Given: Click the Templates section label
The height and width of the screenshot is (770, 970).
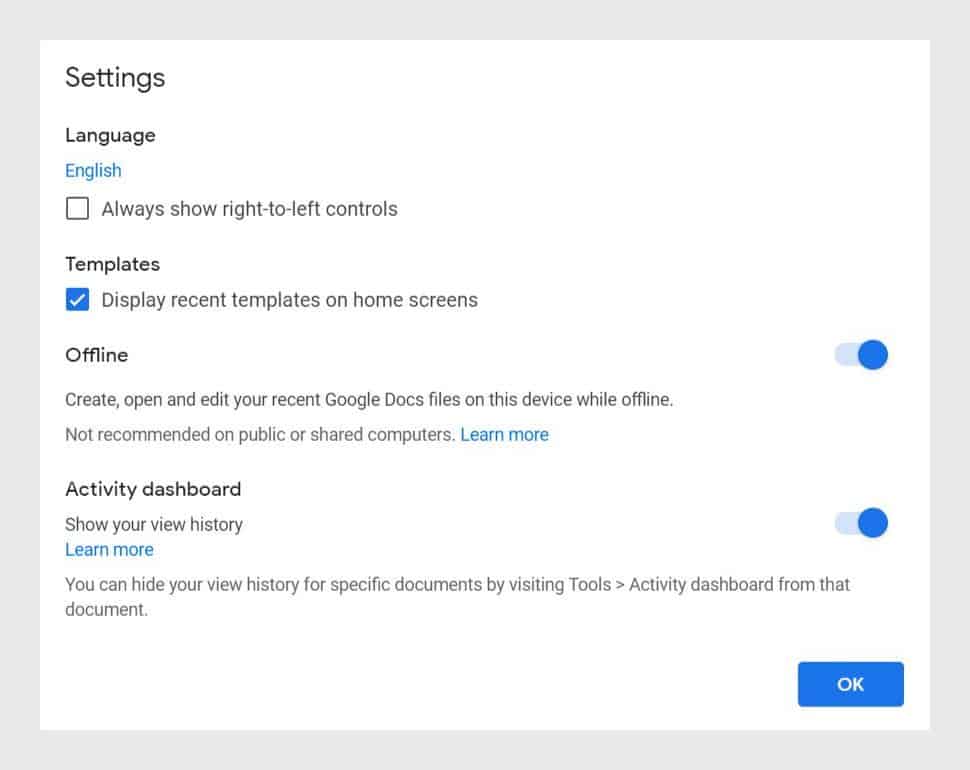Looking at the screenshot, I should [x=112, y=264].
